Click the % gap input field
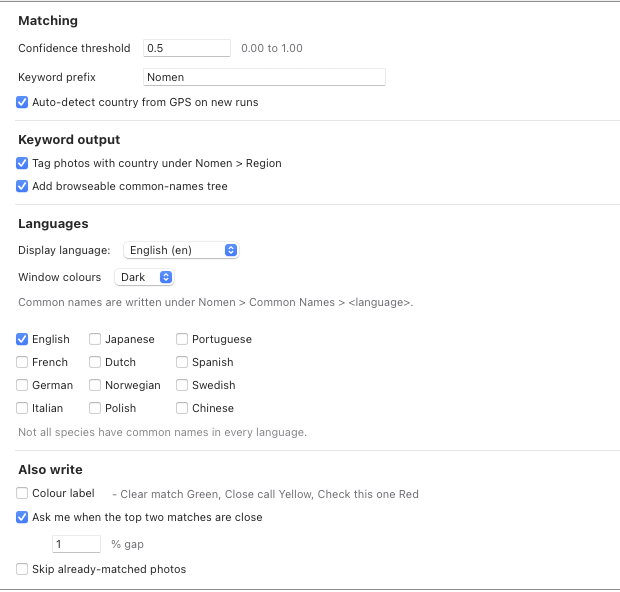Image resolution: width=620 pixels, height=592 pixels. [x=76, y=544]
